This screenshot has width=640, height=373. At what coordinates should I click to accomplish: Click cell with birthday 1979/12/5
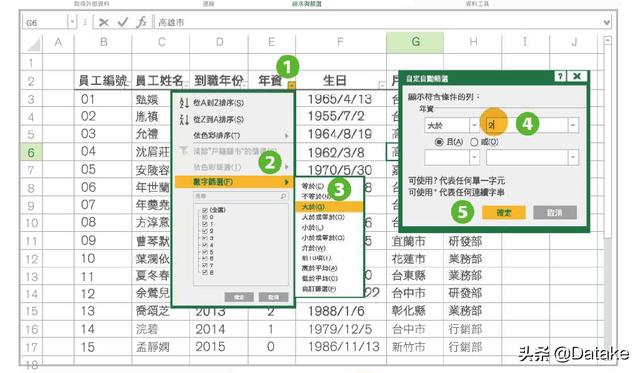click(340, 329)
